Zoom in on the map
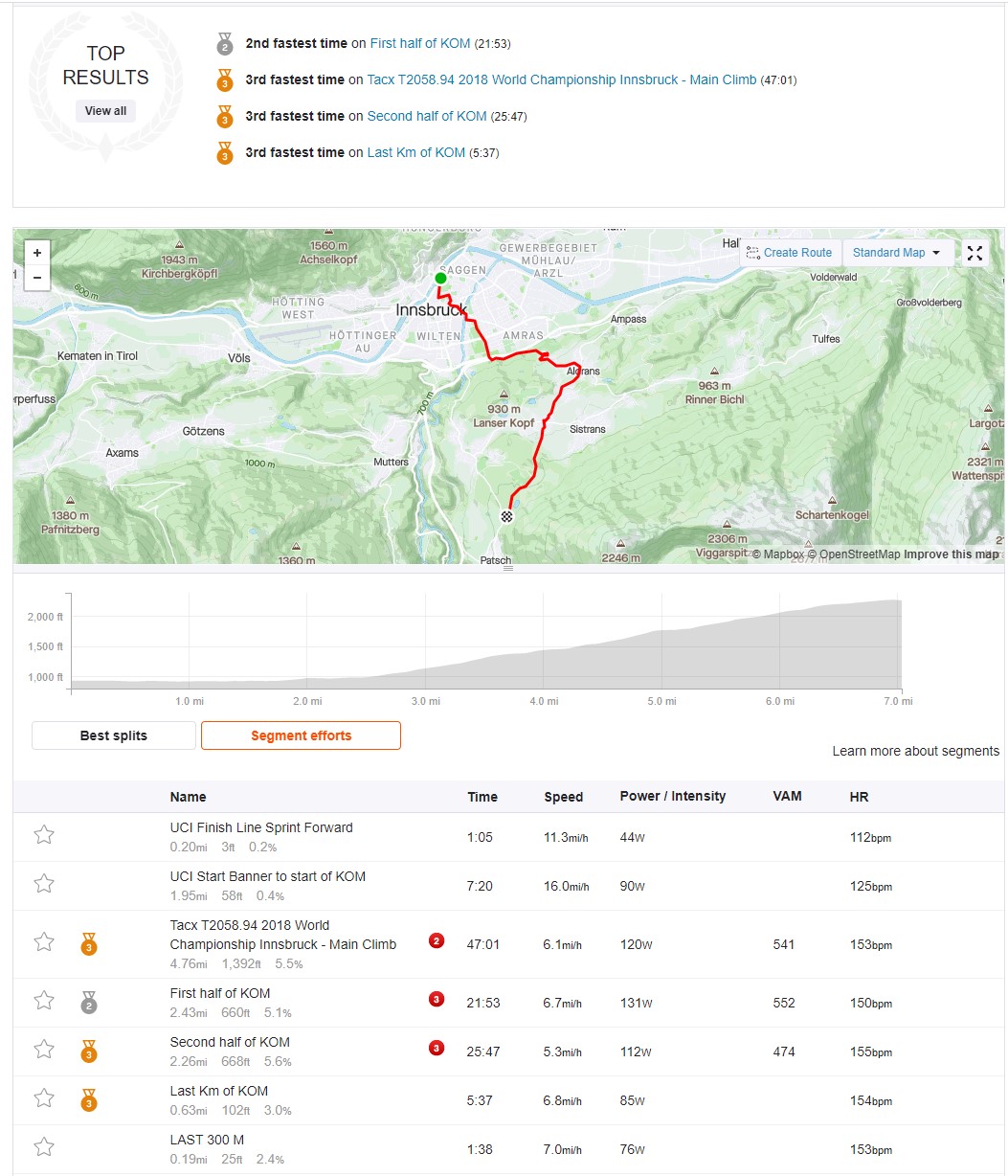This screenshot has height=1176, width=1008. [37, 253]
